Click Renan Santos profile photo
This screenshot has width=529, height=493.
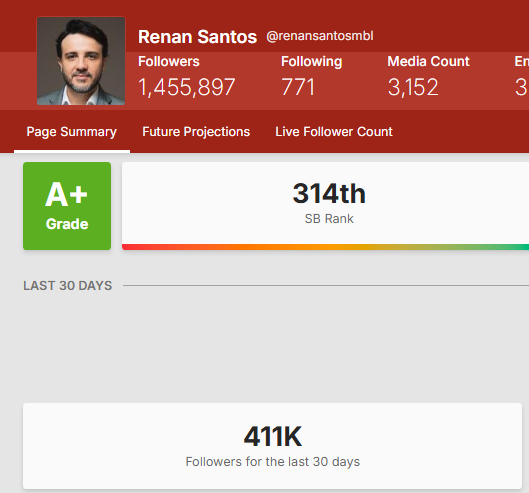pyautogui.click(x=81, y=61)
